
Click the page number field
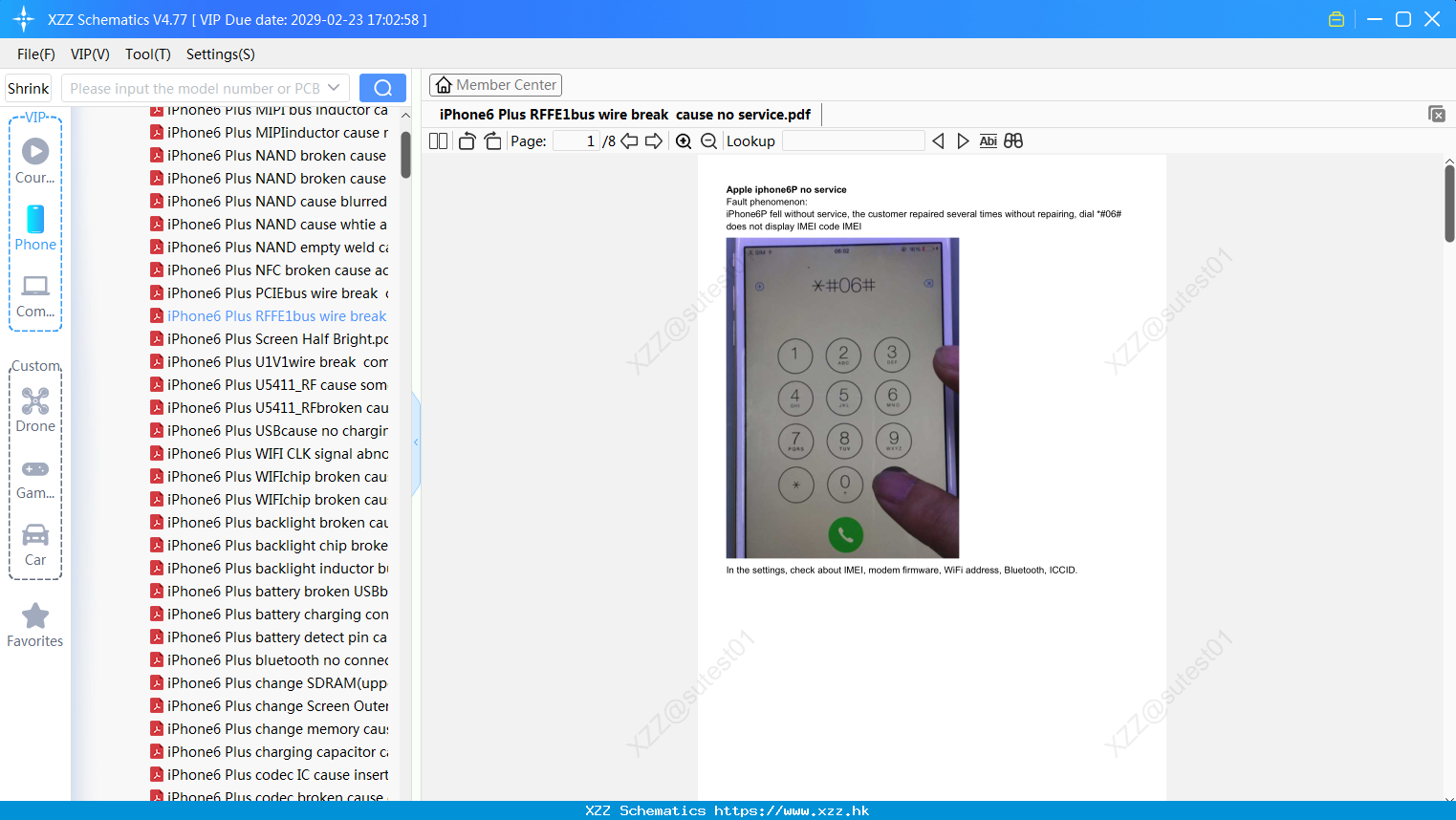coord(576,141)
